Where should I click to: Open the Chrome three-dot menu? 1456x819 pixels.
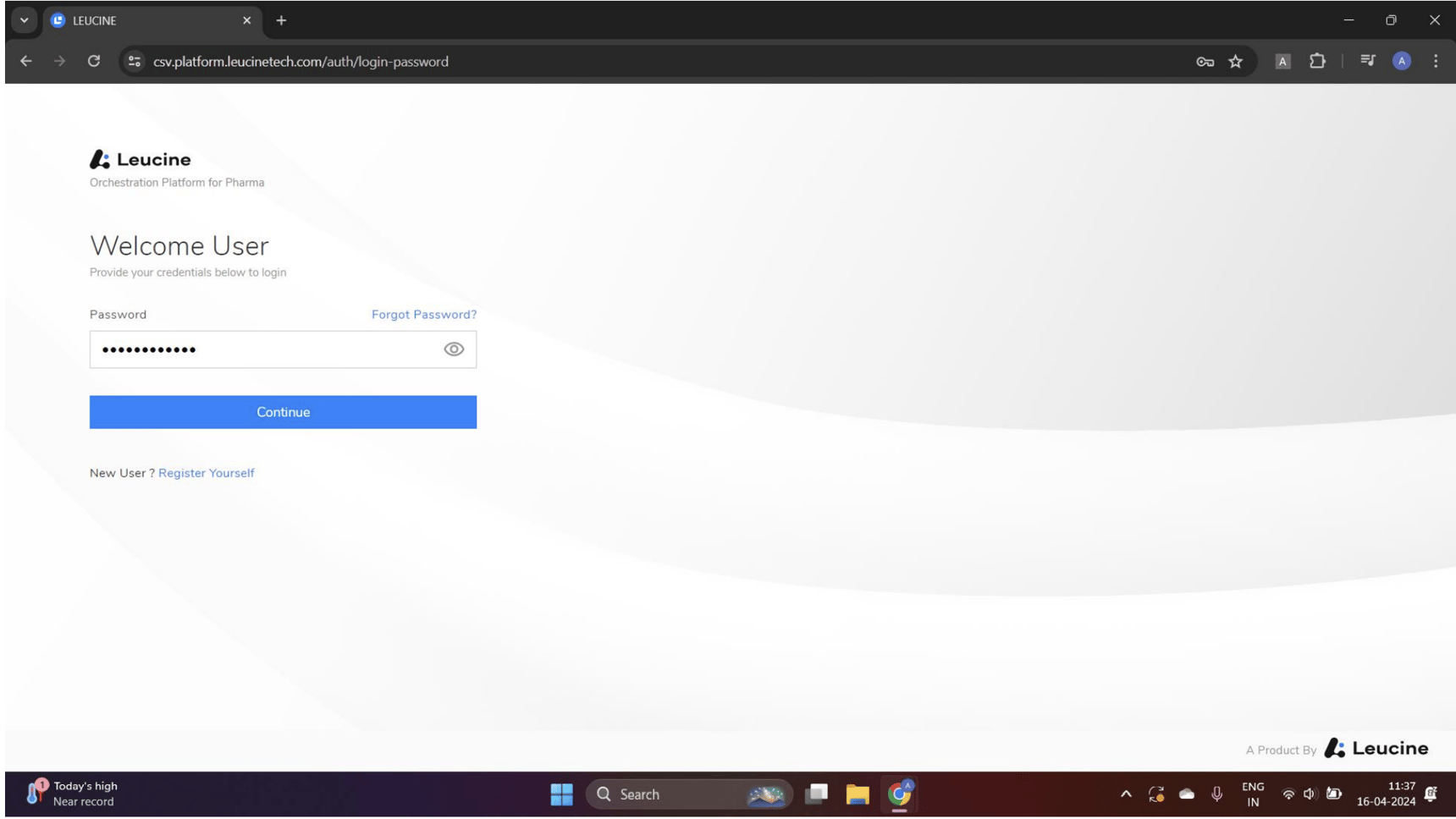(1436, 61)
